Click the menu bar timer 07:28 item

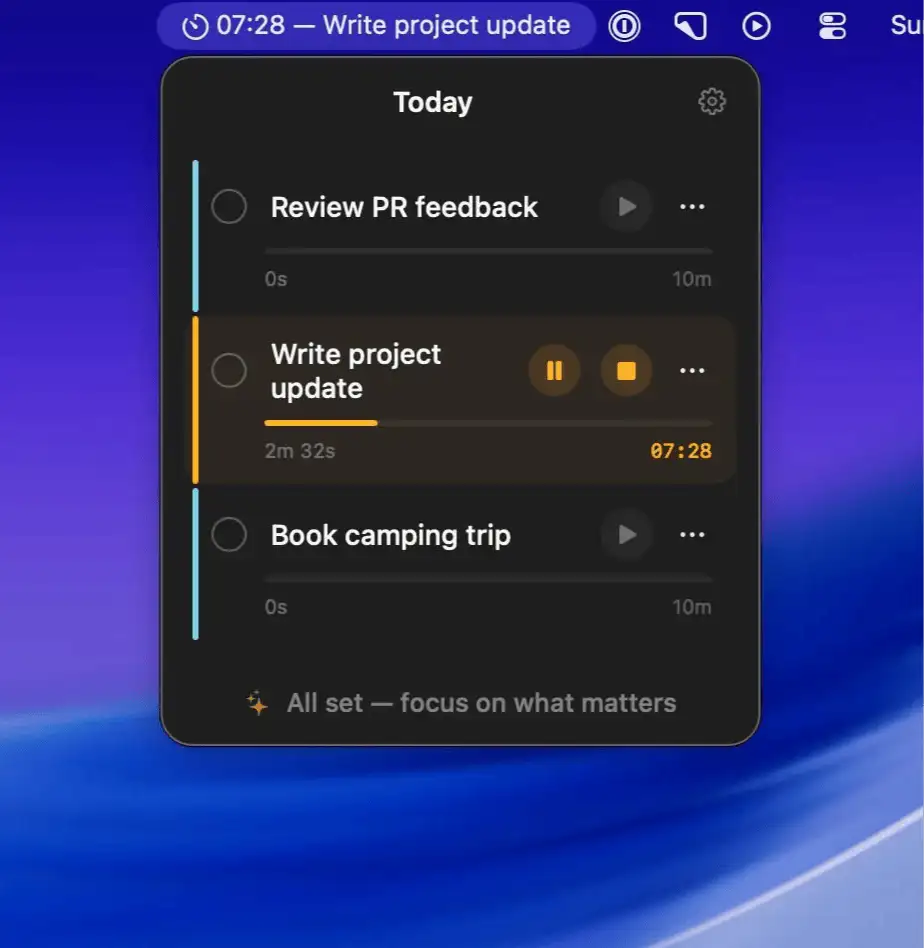point(376,26)
